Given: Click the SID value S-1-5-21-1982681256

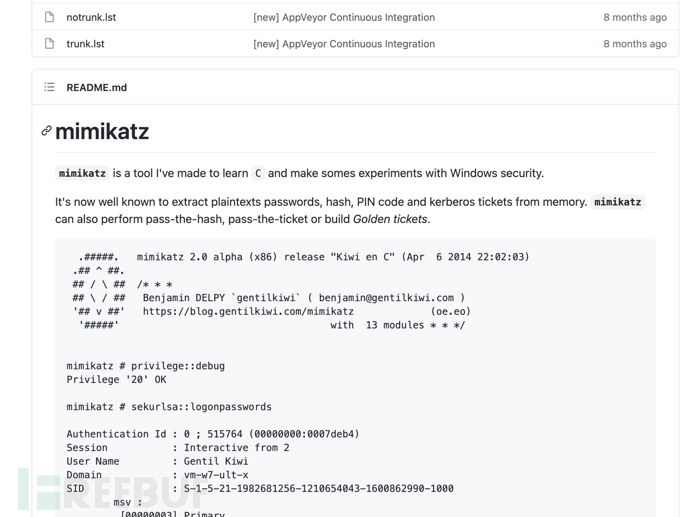Looking at the screenshot, I should [x=319, y=488].
